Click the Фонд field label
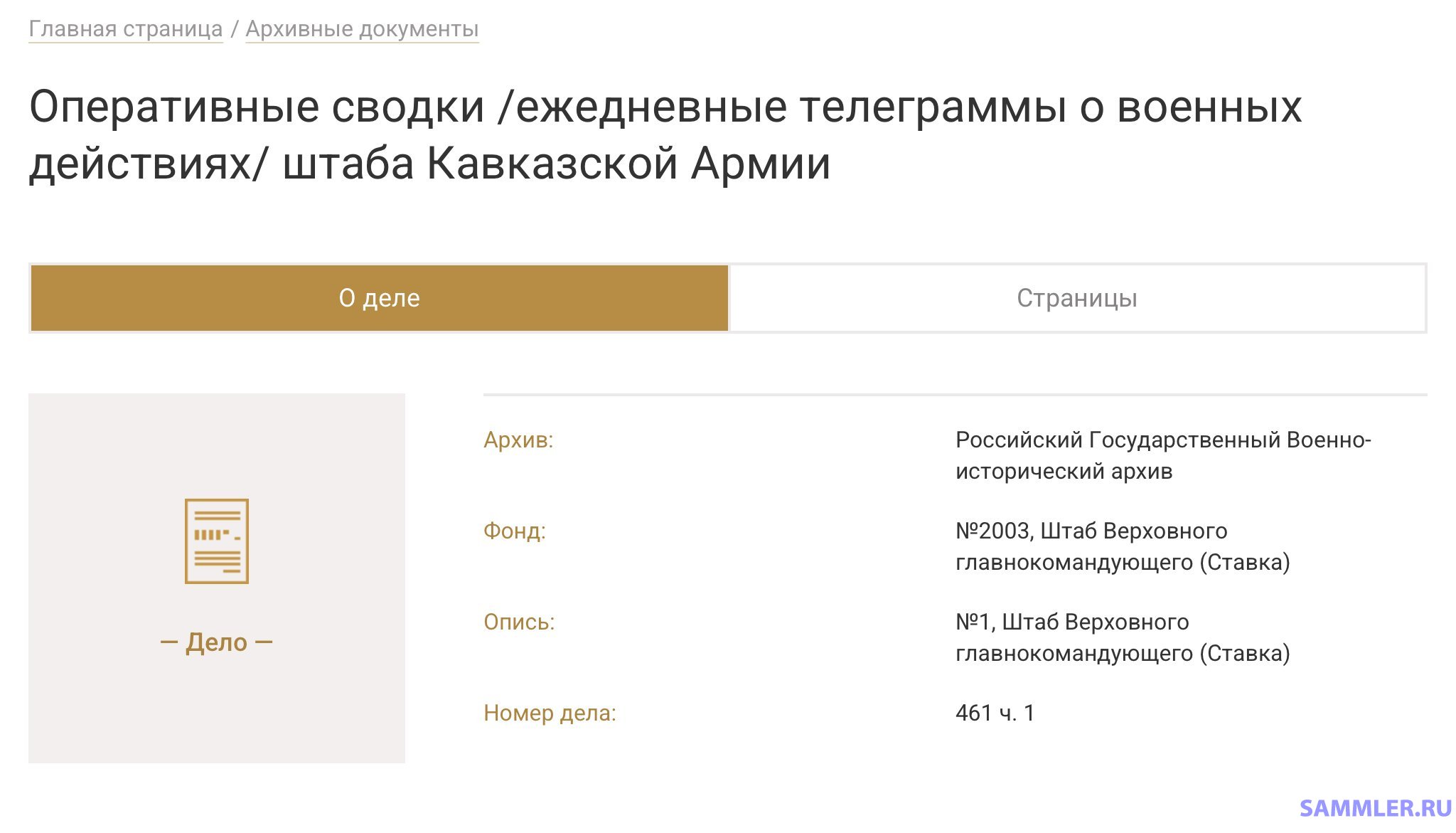 (515, 531)
